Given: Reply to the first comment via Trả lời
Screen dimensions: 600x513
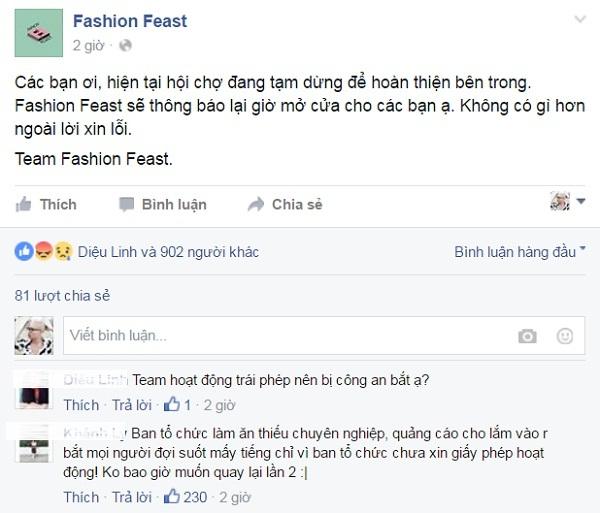Looking at the screenshot, I should pyautogui.click(x=131, y=405).
